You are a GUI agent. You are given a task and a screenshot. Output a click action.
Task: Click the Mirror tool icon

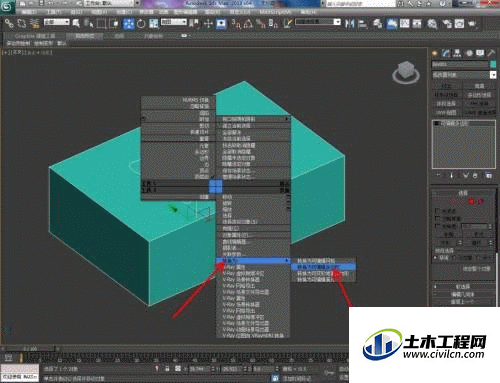point(350,24)
